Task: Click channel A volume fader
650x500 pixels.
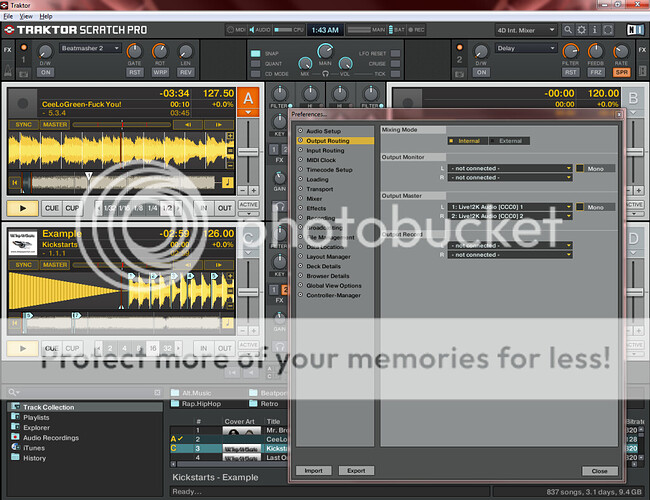Action: pyautogui.click(x=248, y=152)
